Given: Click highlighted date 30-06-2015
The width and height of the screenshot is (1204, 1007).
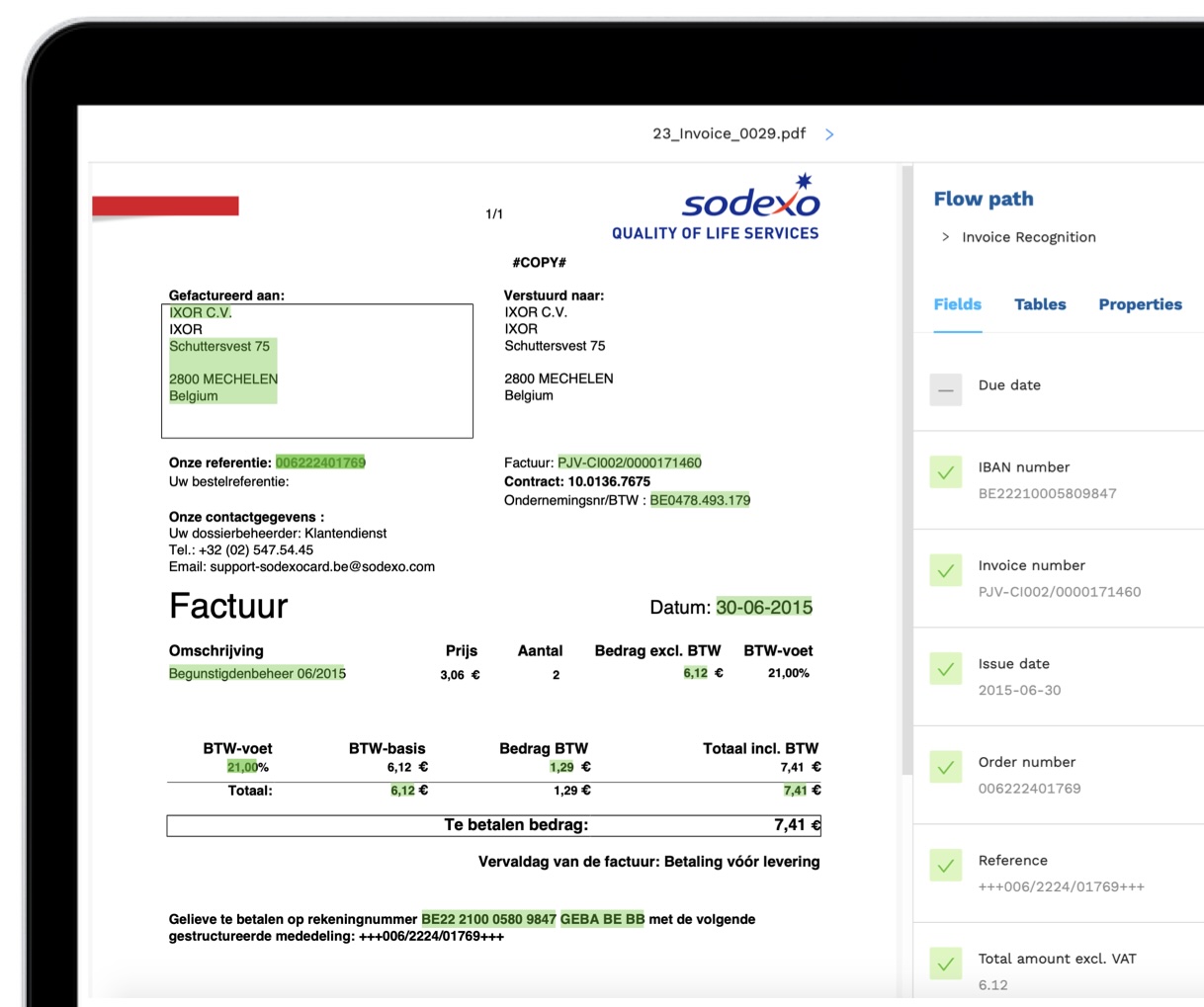Looking at the screenshot, I should tap(764, 607).
